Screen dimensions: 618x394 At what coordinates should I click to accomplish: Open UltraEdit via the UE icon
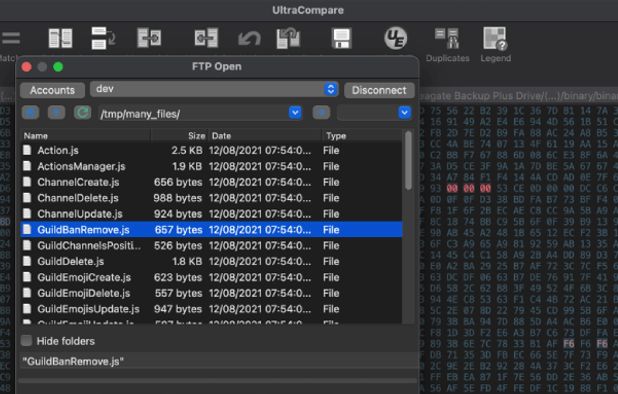pyautogui.click(x=396, y=38)
